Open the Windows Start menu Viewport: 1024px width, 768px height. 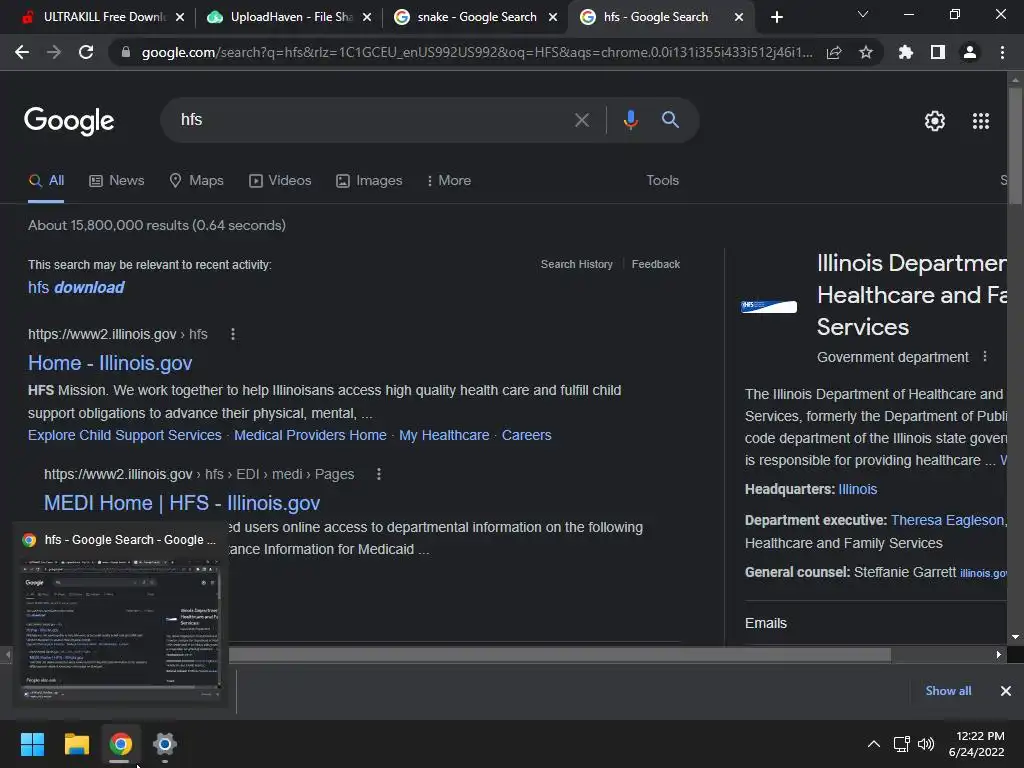tap(32, 744)
